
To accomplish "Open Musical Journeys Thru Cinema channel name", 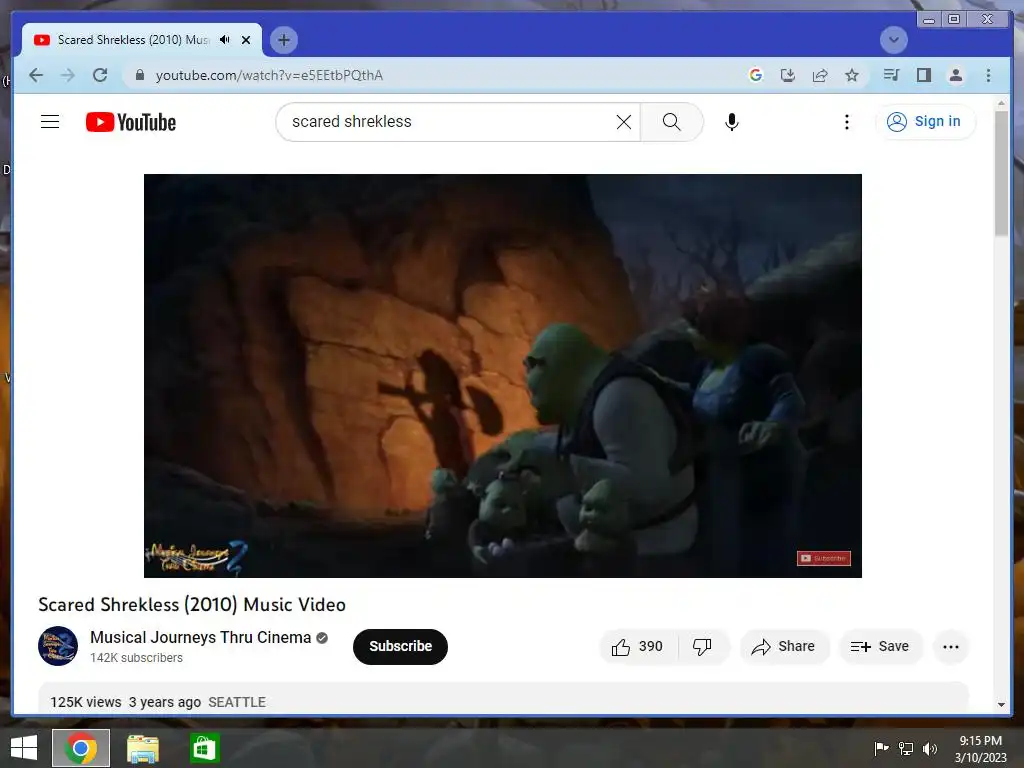I will pos(200,637).
